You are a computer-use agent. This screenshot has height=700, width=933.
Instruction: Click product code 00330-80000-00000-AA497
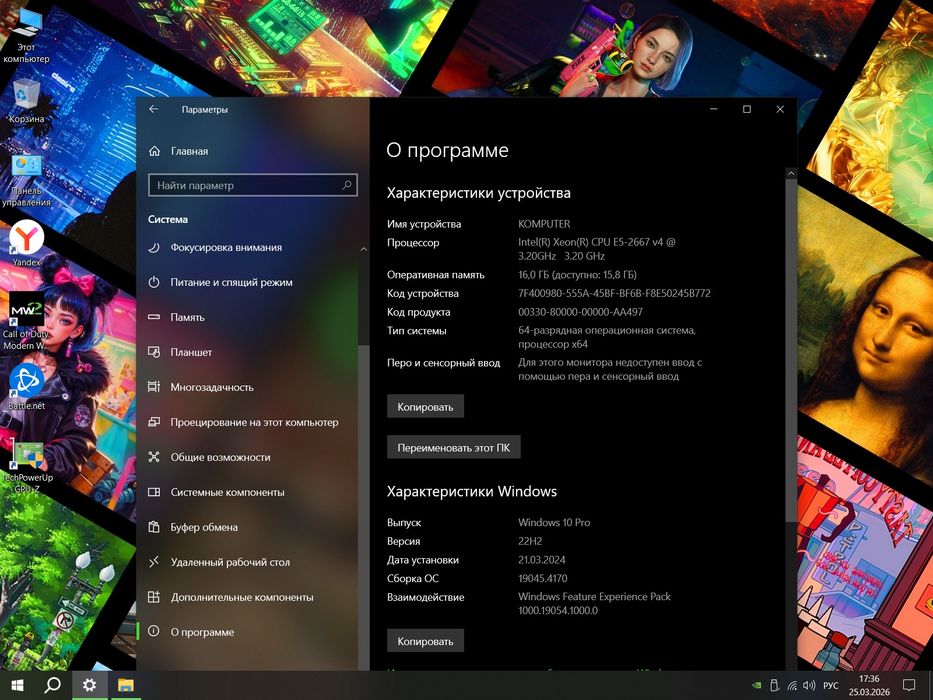point(580,312)
